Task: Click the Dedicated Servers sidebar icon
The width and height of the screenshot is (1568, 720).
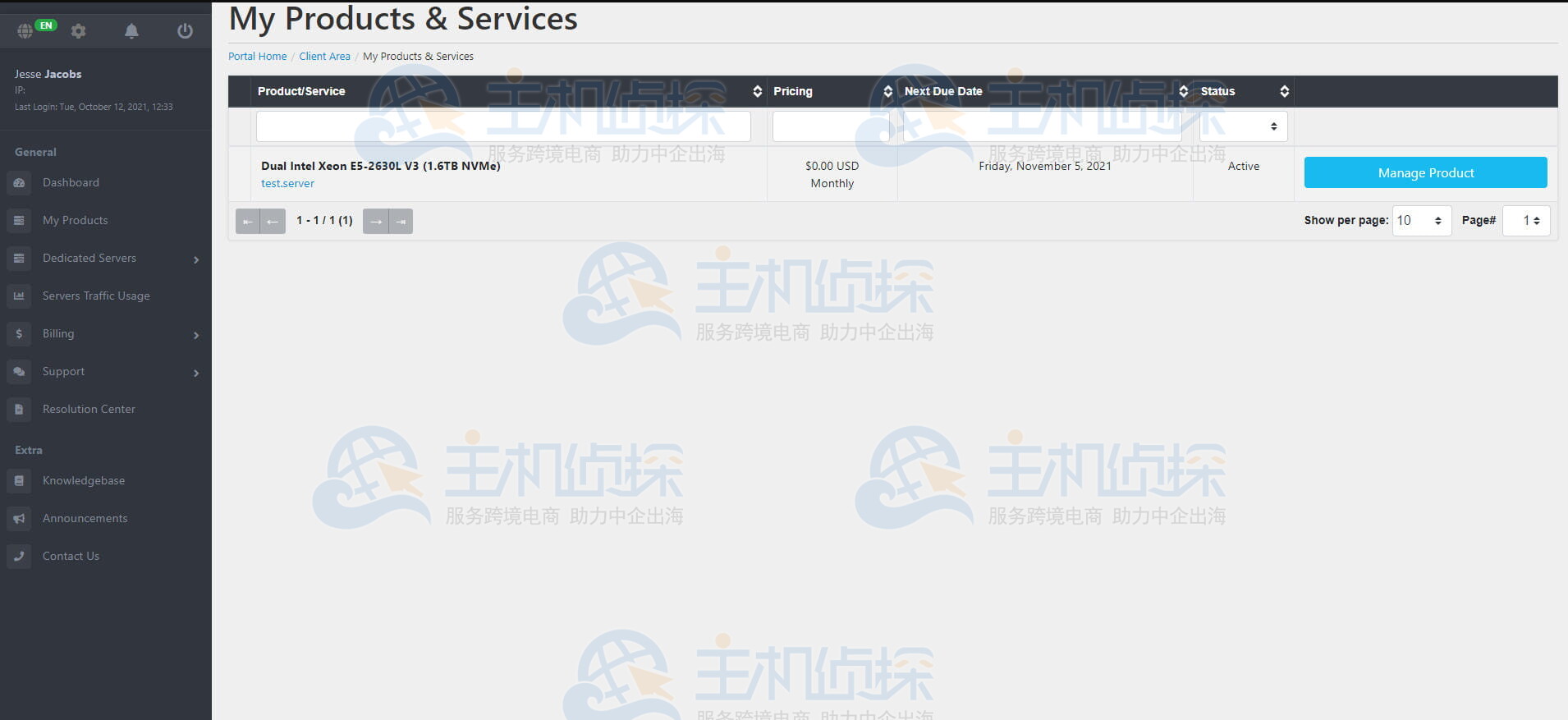Action: click(19, 258)
